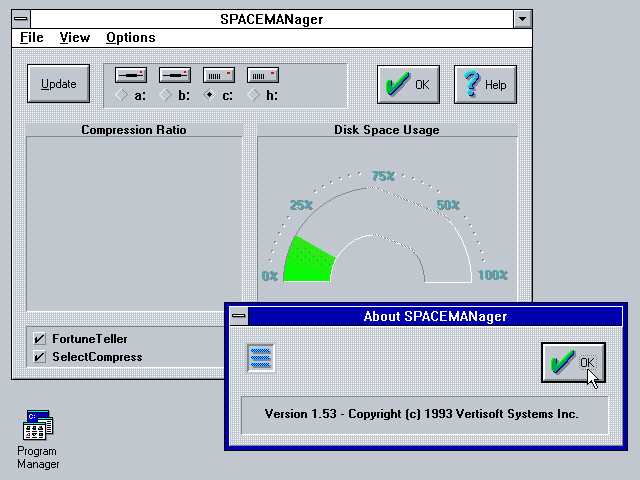Image resolution: width=640 pixels, height=480 pixels.
Task: Click the SPACEMANager main window title bar
Action: pos(272,19)
